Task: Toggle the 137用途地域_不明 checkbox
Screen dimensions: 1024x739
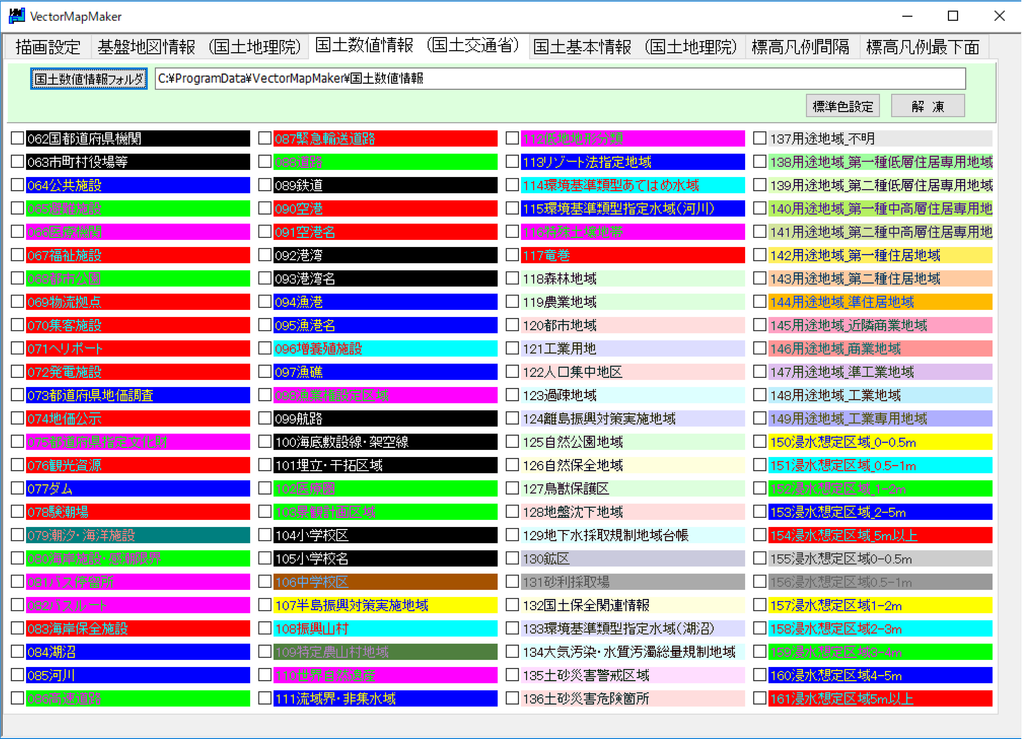Action: [760, 139]
